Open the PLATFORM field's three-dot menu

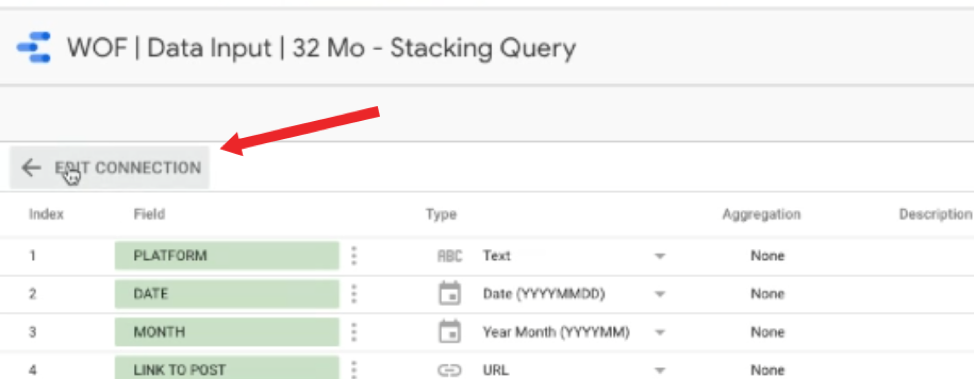tap(354, 255)
